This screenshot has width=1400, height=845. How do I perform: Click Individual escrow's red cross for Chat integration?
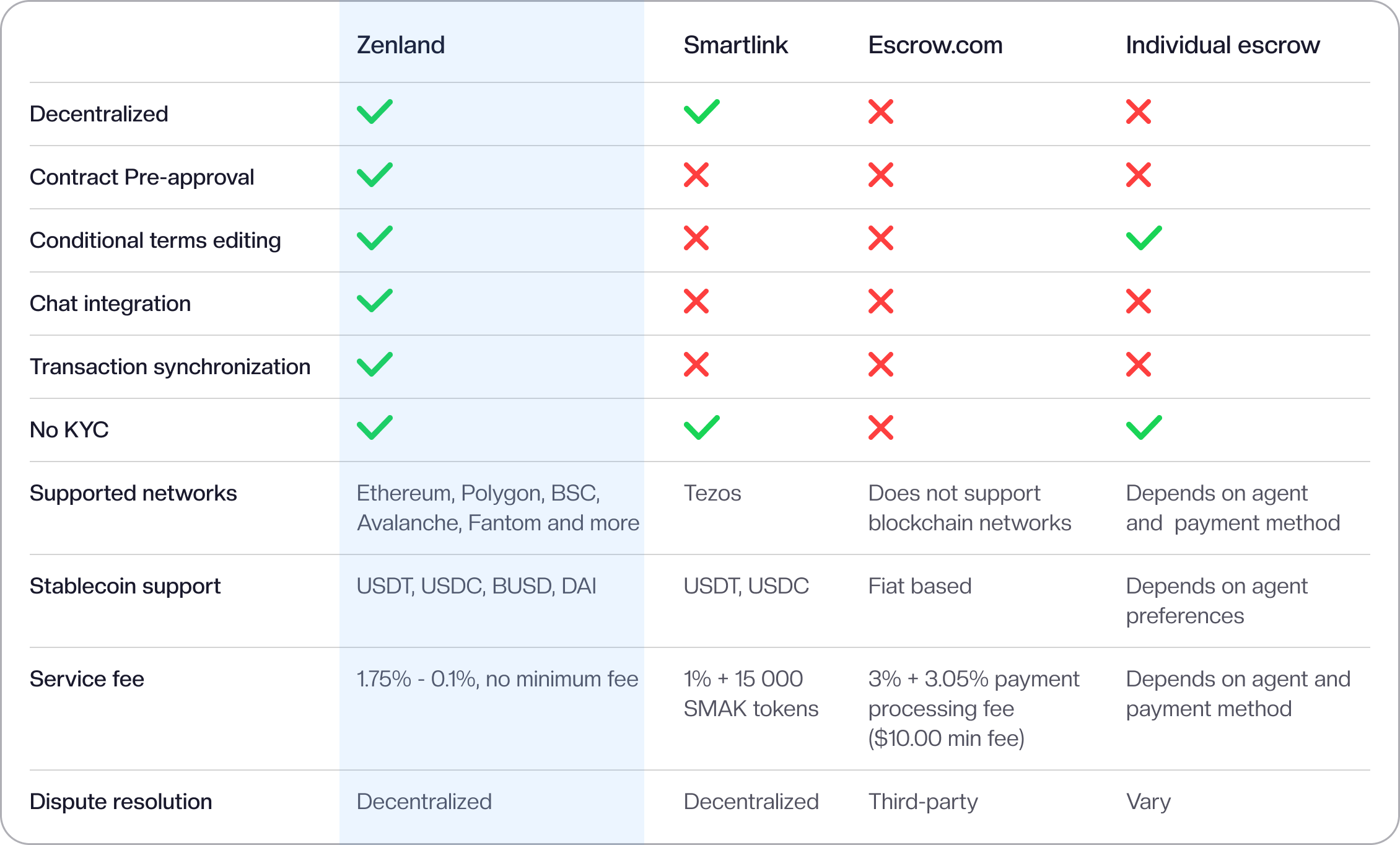tap(1139, 301)
